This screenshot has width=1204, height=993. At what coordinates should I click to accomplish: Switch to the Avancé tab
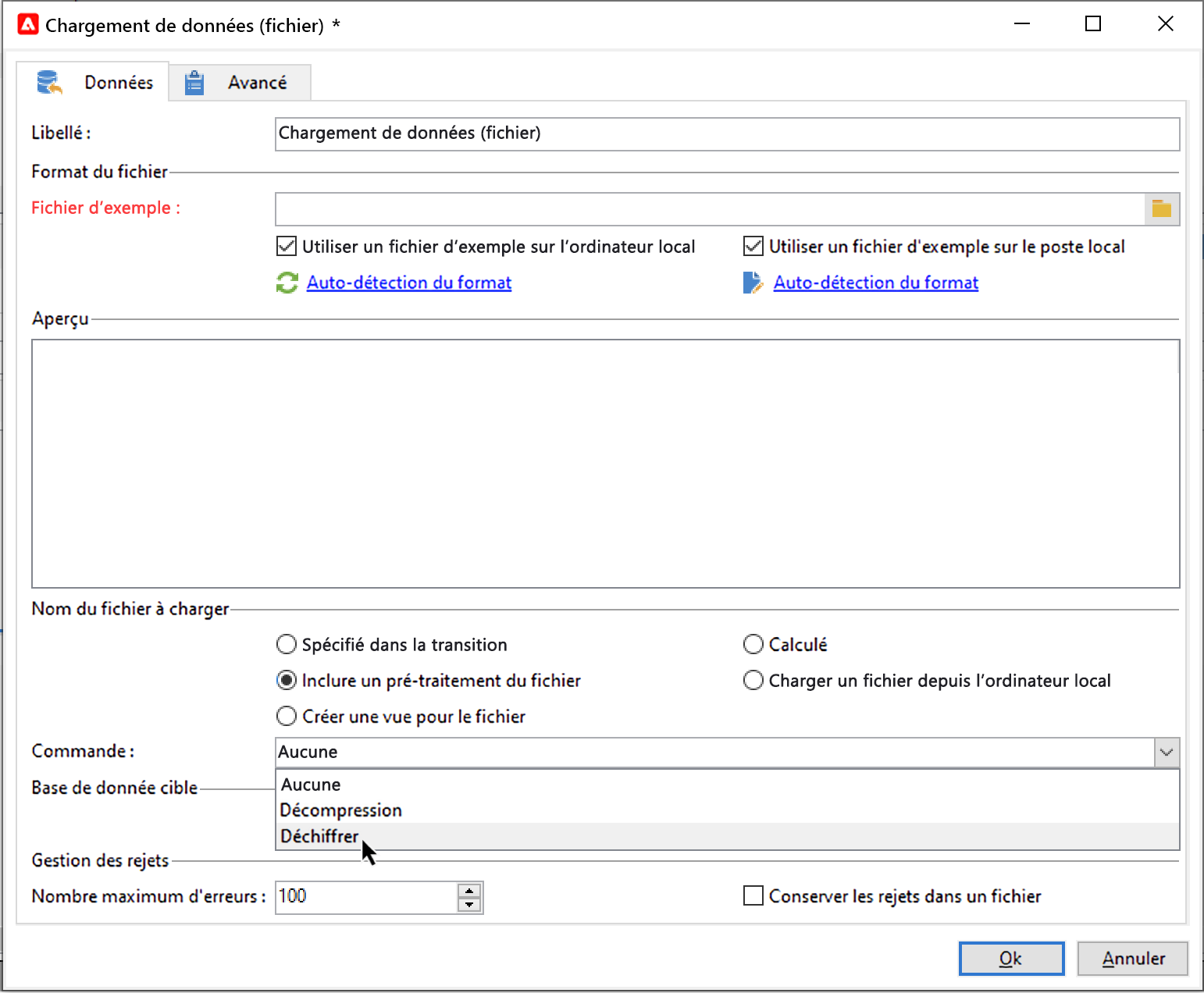(x=240, y=83)
